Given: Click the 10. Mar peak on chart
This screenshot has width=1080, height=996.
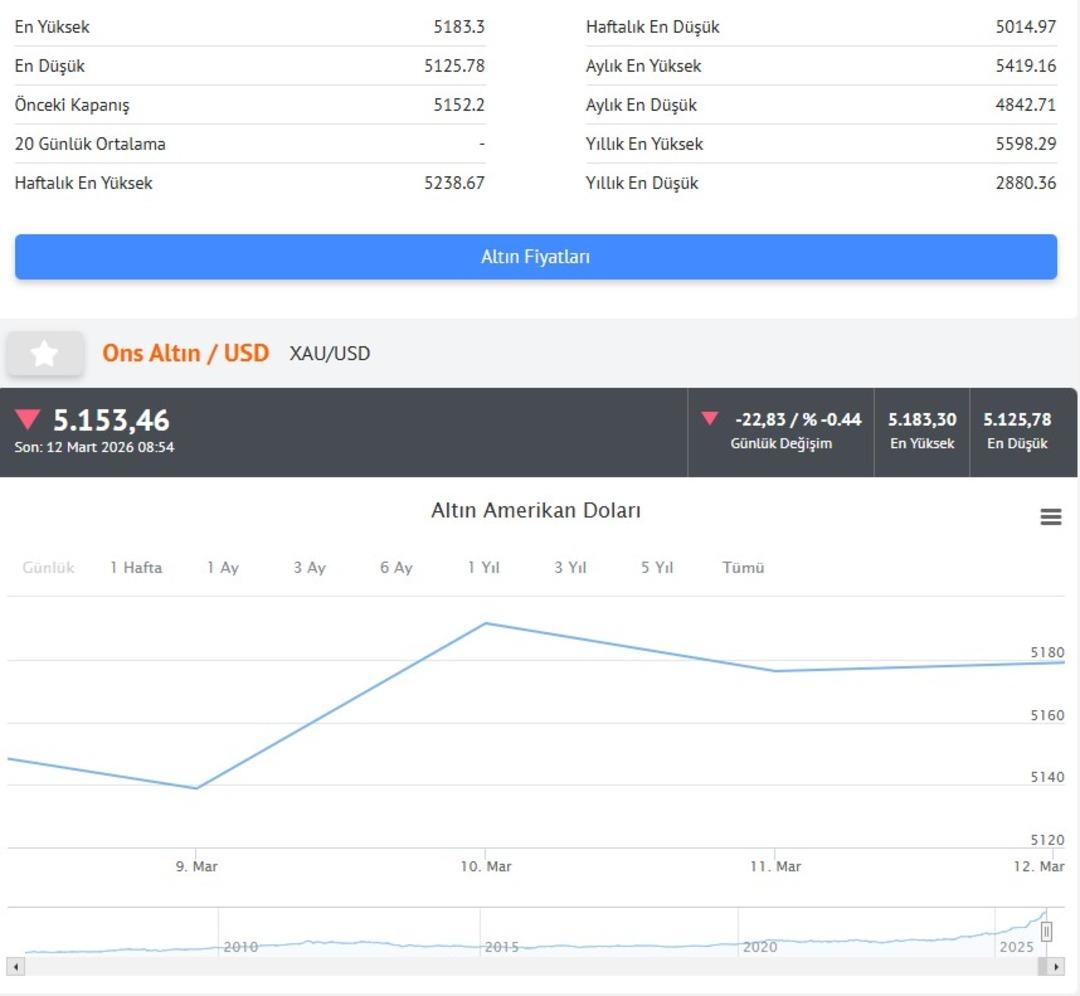Looking at the screenshot, I should pos(486,624).
